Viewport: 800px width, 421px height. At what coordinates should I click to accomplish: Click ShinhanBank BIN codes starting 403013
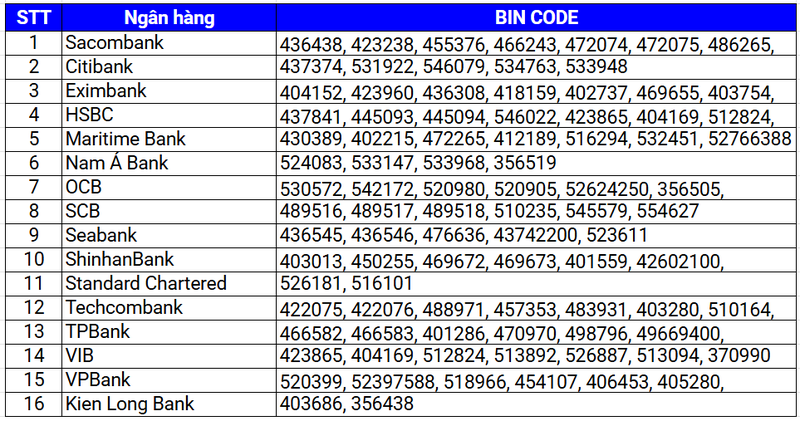(537, 260)
